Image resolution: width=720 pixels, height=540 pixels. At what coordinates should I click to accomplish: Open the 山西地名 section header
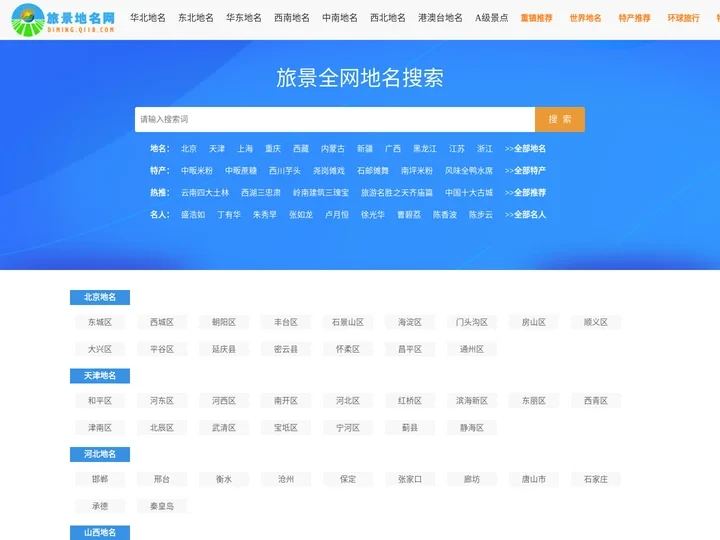100,533
